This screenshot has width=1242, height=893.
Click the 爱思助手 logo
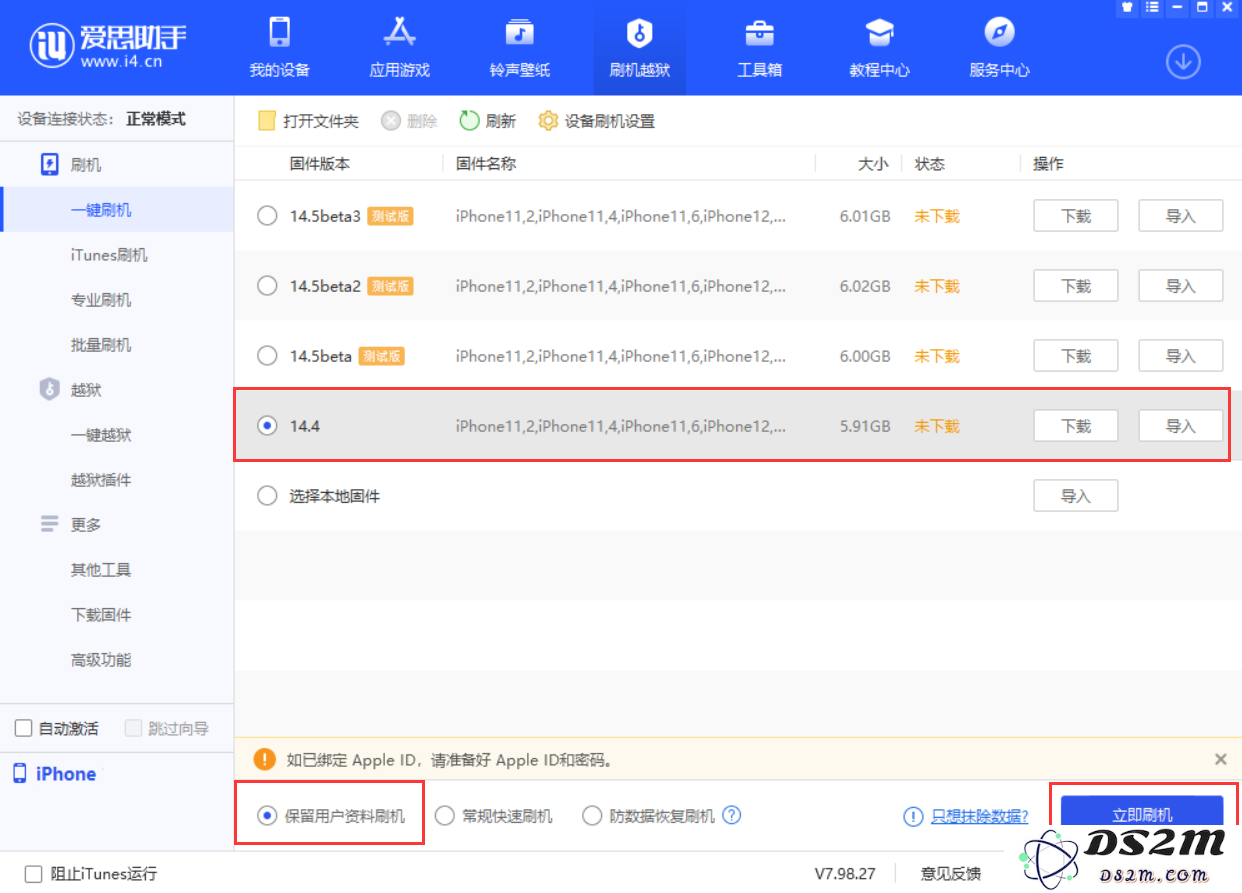(x=108, y=44)
